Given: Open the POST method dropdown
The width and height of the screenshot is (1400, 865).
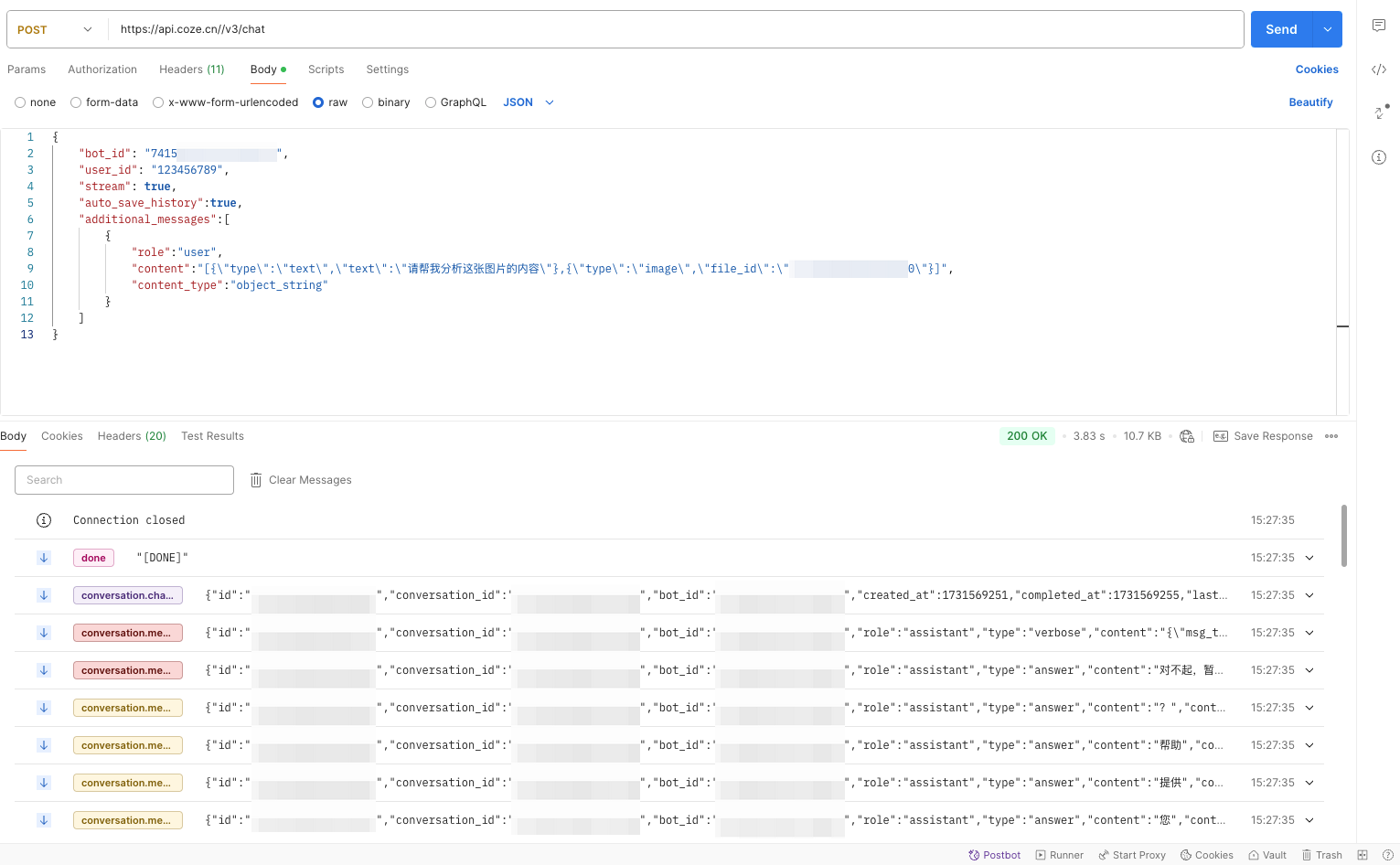Looking at the screenshot, I should [x=55, y=29].
